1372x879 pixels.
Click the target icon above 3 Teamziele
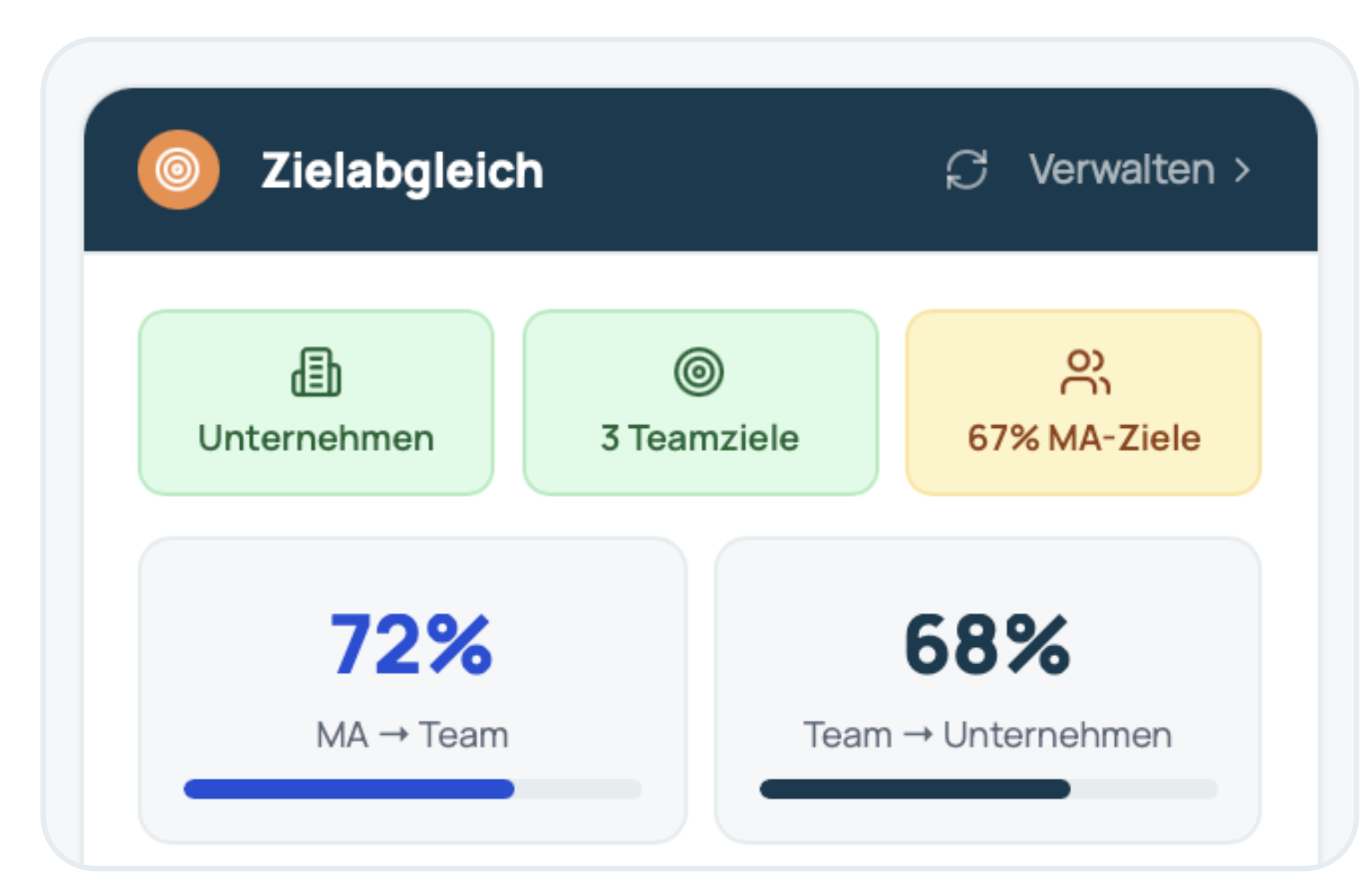point(699,371)
